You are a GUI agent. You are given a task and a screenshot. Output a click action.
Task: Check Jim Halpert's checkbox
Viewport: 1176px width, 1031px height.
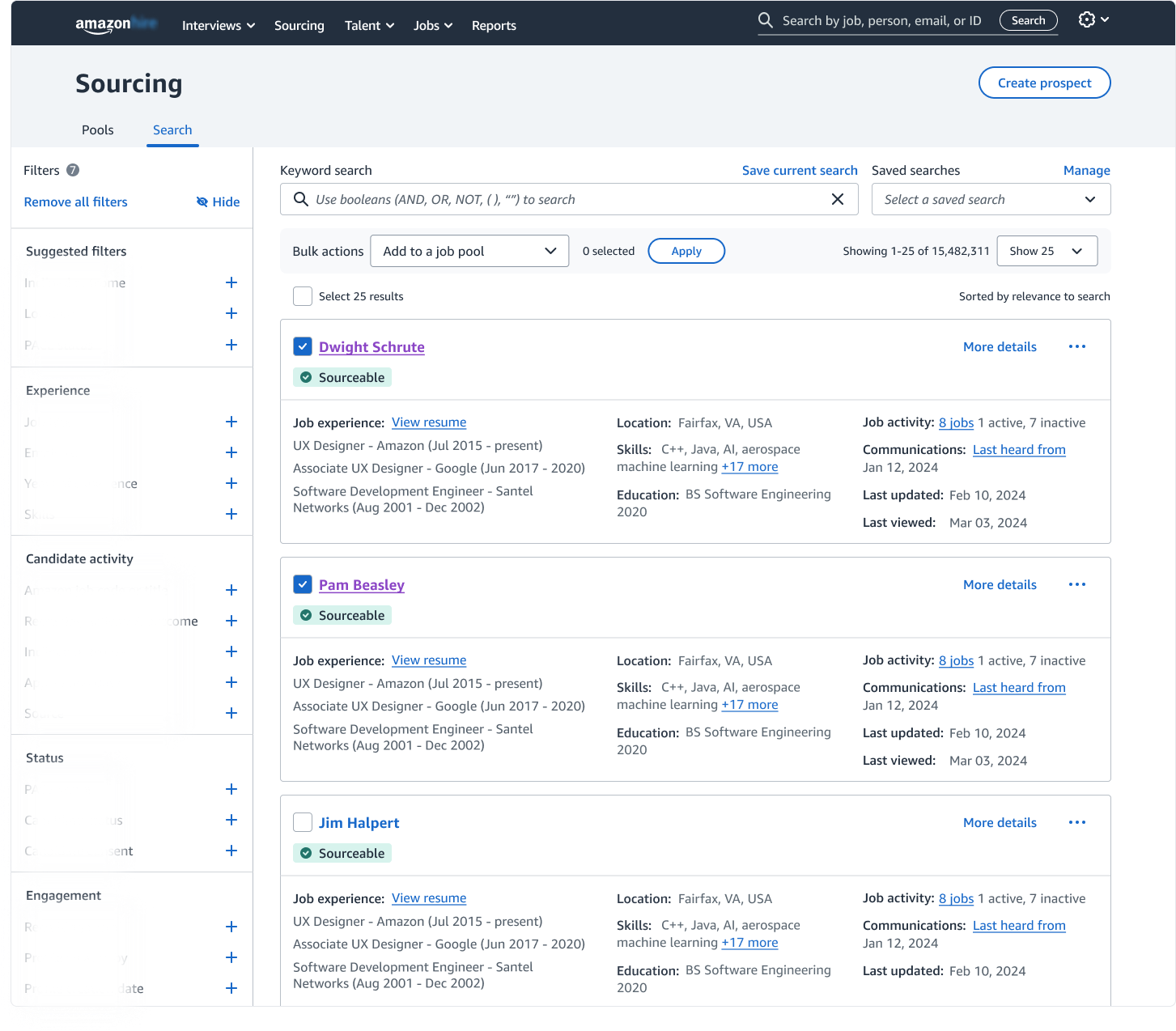[303, 822]
